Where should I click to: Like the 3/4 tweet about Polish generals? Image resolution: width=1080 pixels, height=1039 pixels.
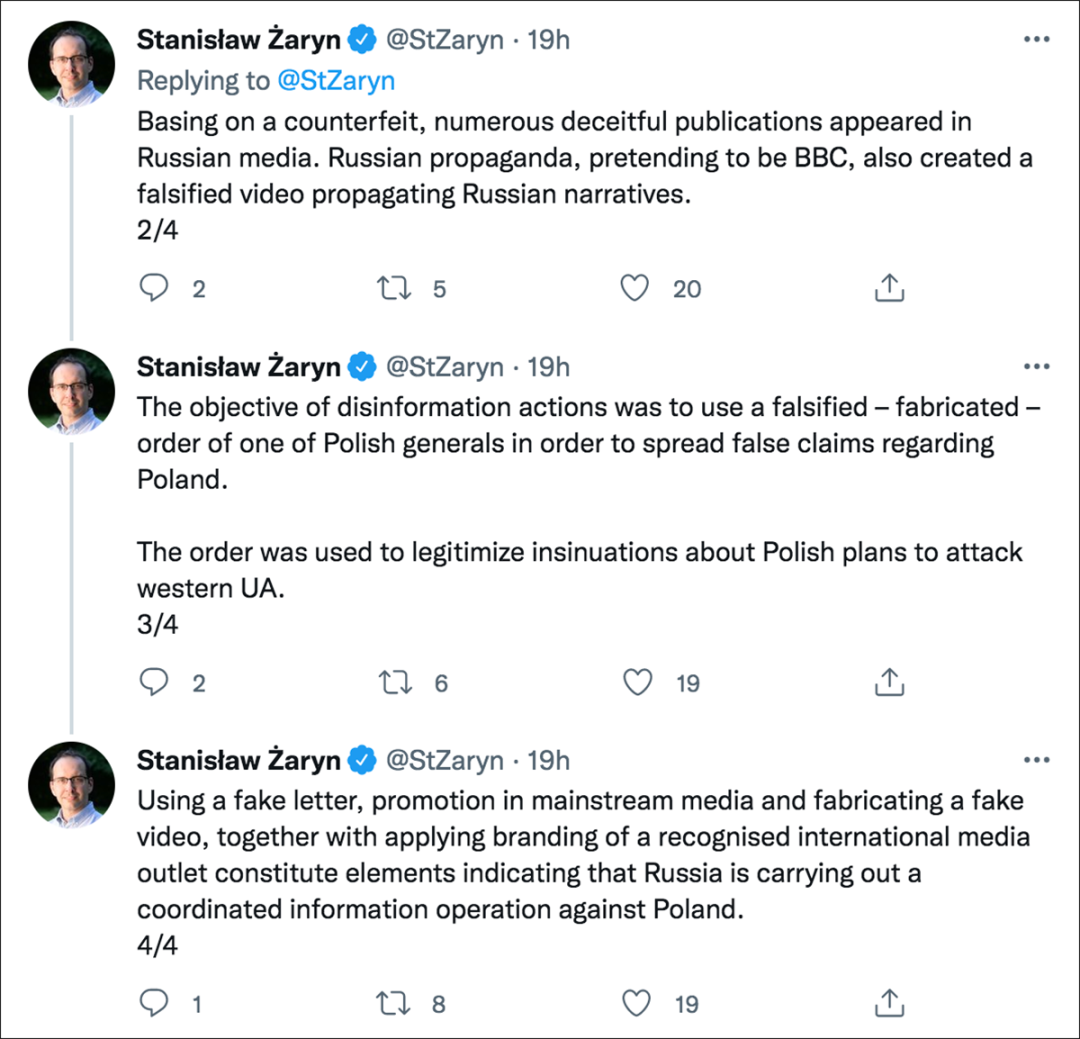pyautogui.click(x=637, y=682)
